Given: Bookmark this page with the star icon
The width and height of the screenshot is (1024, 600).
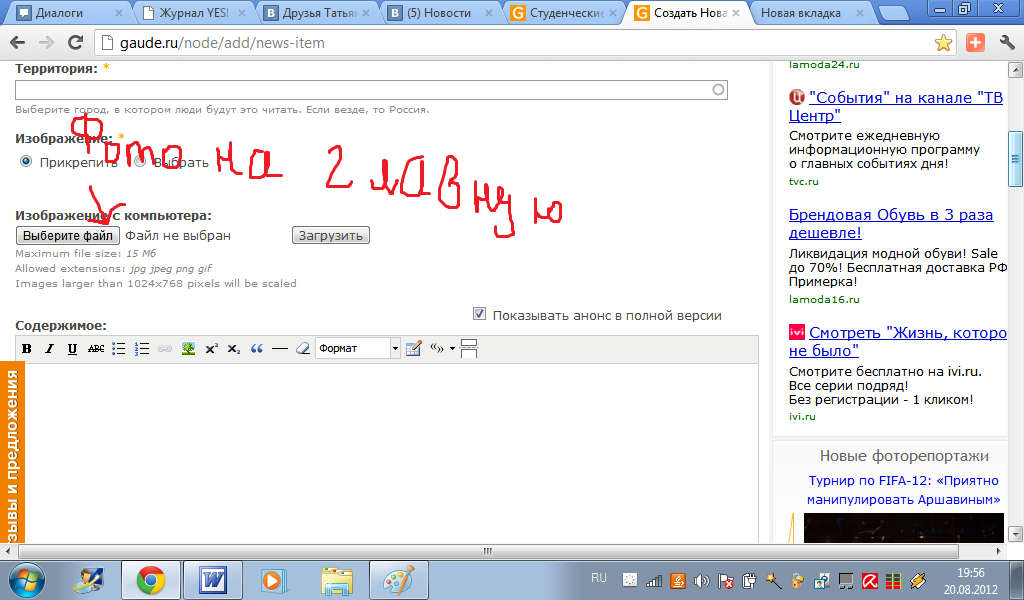Looking at the screenshot, I should pyautogui.click(x=943, y=43).
